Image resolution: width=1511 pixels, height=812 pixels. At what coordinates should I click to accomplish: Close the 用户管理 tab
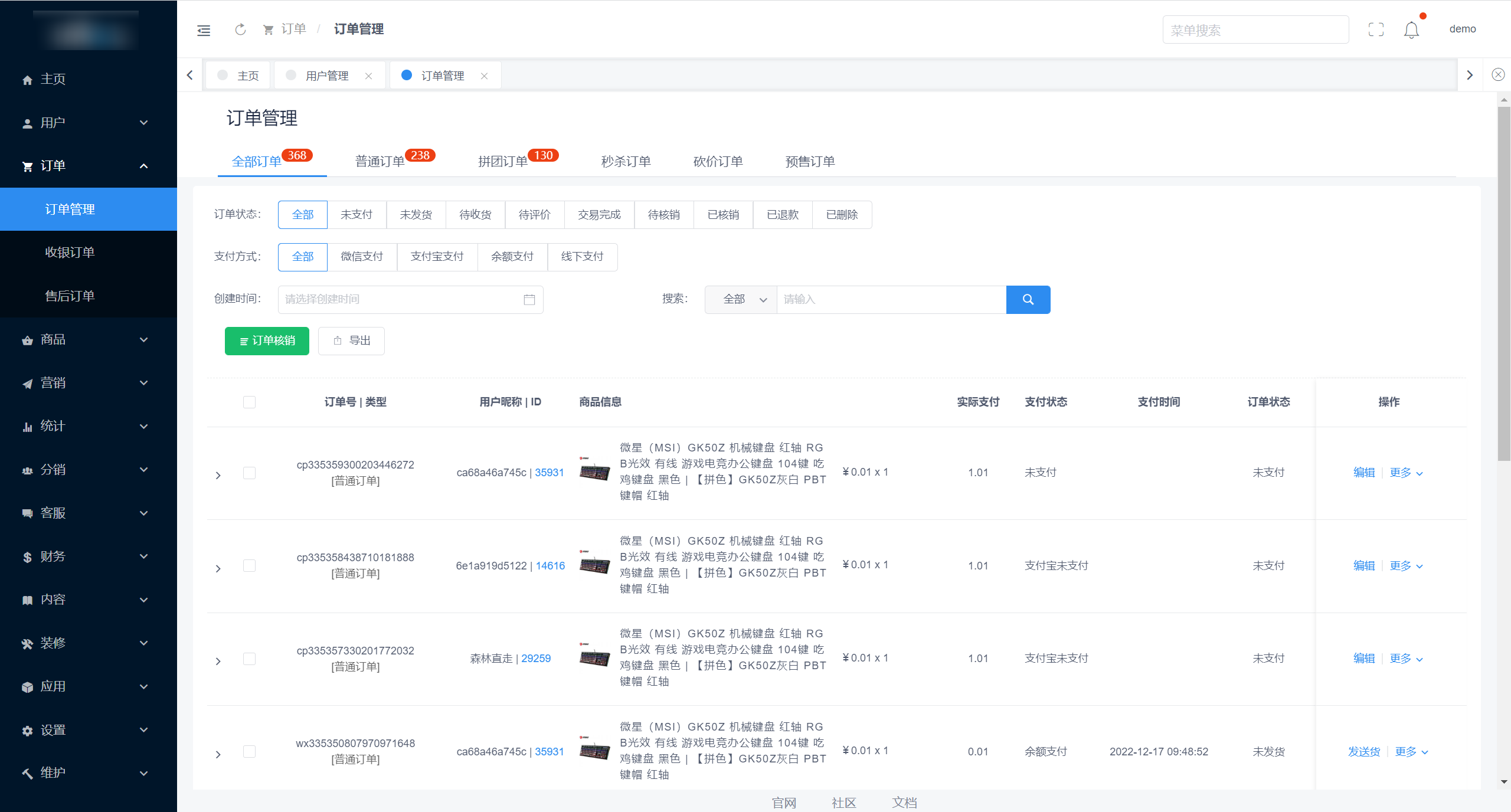368,76
